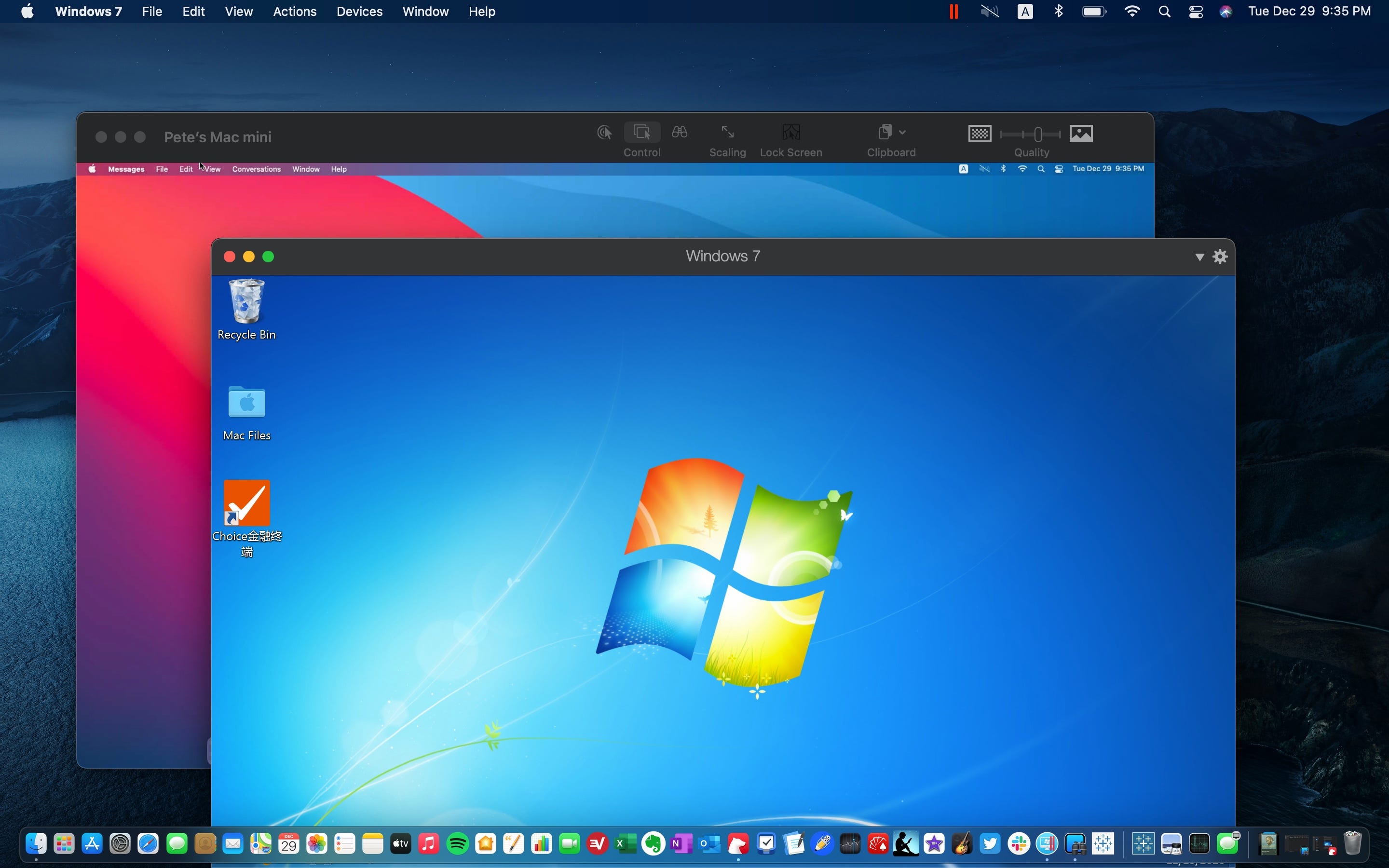
Task: Open Slack from the Dock
Action: (x=1019, y=844)
